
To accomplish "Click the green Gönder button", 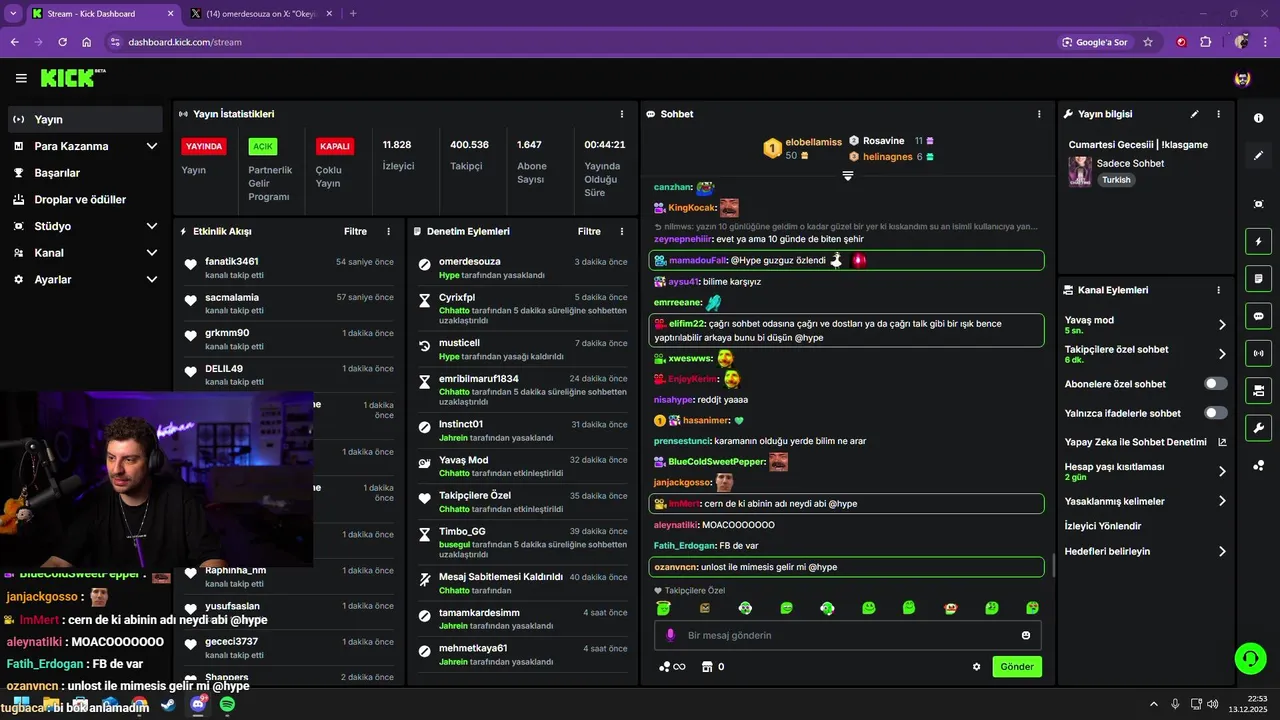I will click(x=1017, y=667).
